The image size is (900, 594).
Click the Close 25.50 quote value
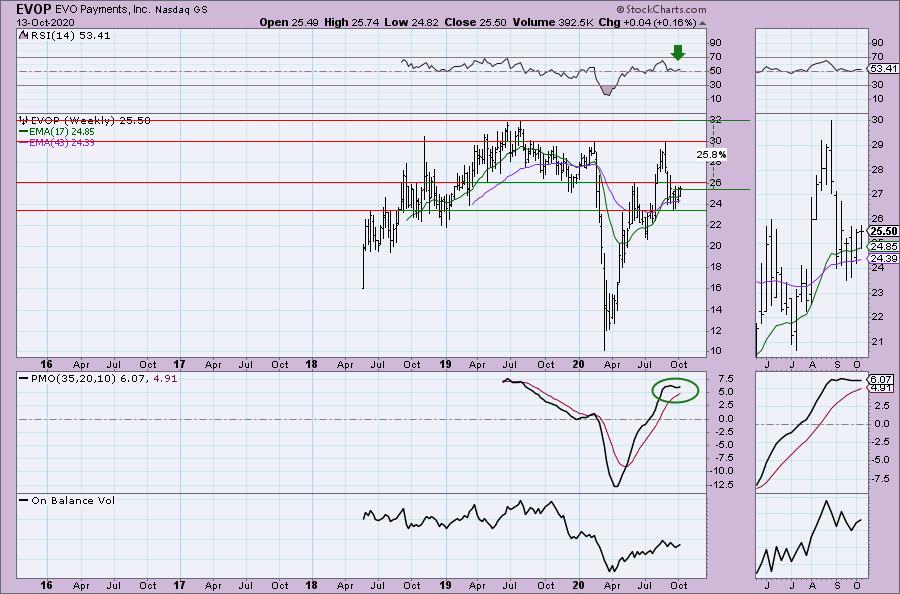475,22
